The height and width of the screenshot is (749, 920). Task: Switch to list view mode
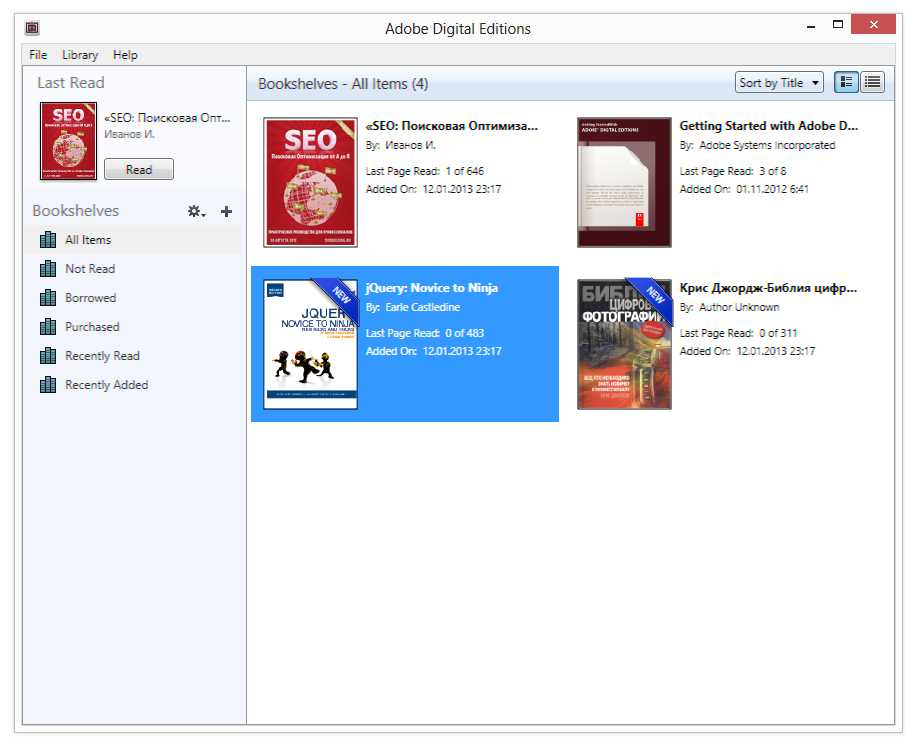872,83
